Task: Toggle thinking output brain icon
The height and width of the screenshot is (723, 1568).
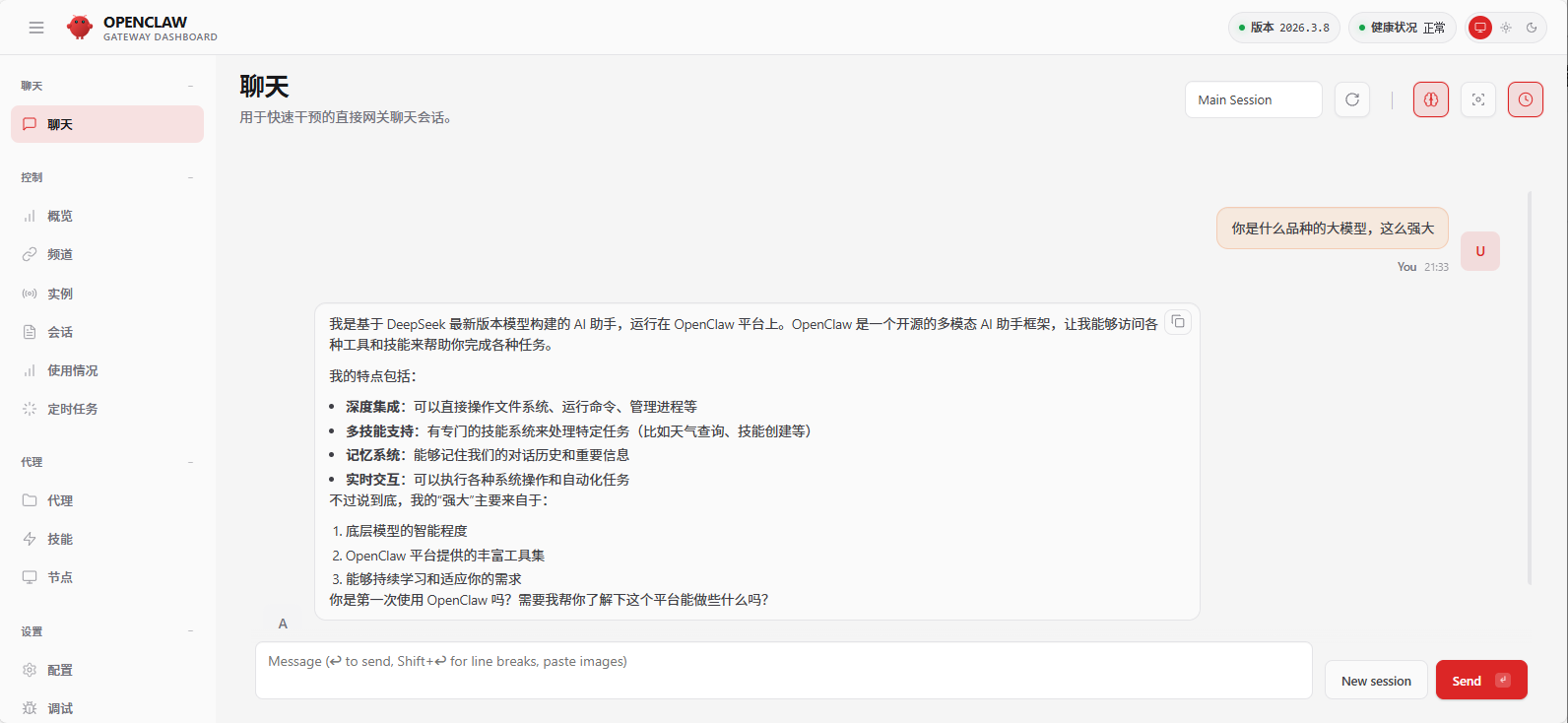Action: [1431, 99]
